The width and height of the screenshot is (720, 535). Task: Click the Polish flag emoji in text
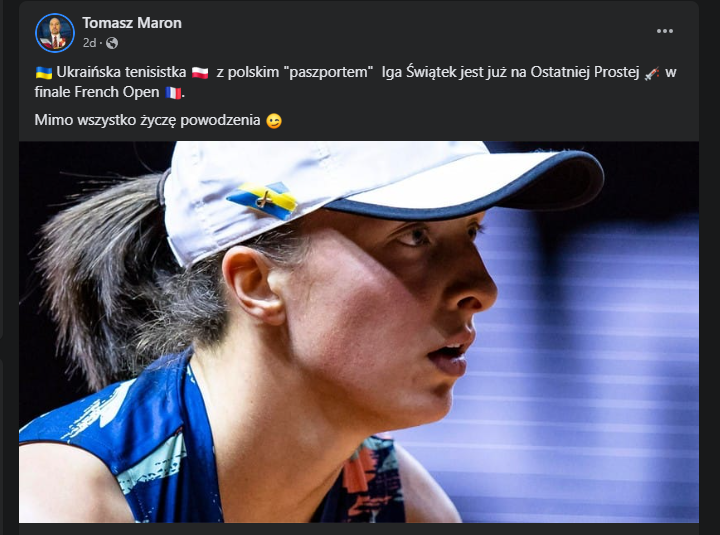click(x=200, y=73)
